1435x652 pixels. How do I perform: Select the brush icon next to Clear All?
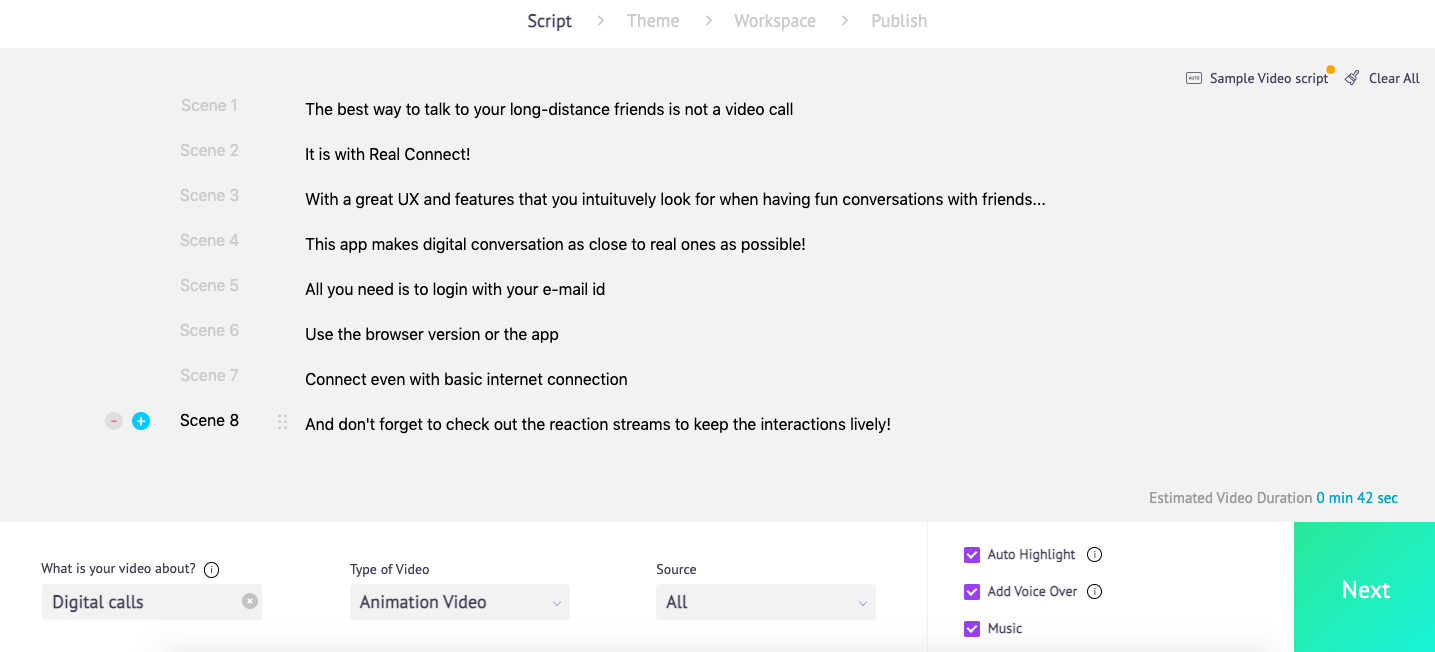pos(1351,77)
